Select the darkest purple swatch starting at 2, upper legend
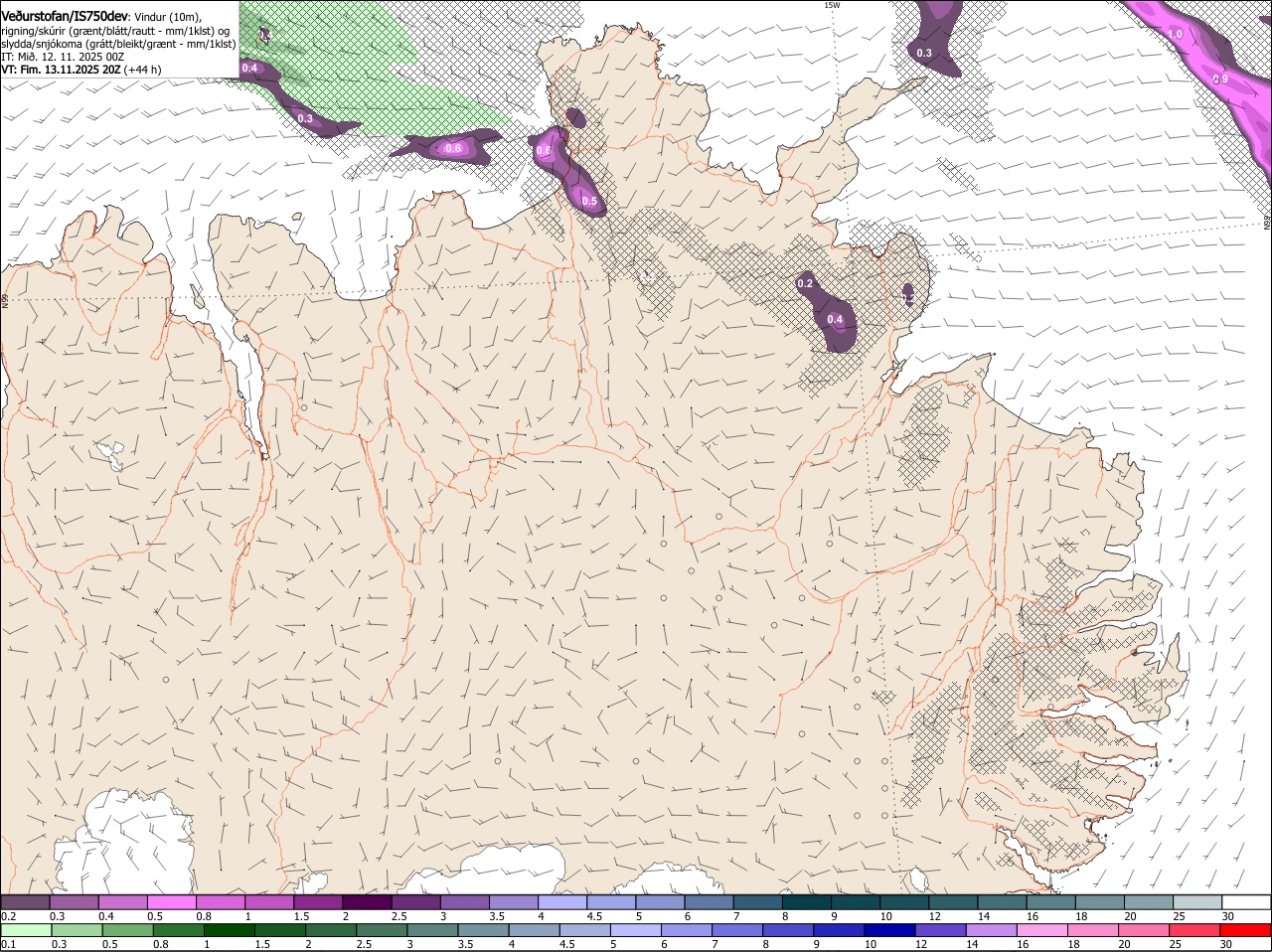Viewport: 1272px width, 952px height. (x=367, y=902)
